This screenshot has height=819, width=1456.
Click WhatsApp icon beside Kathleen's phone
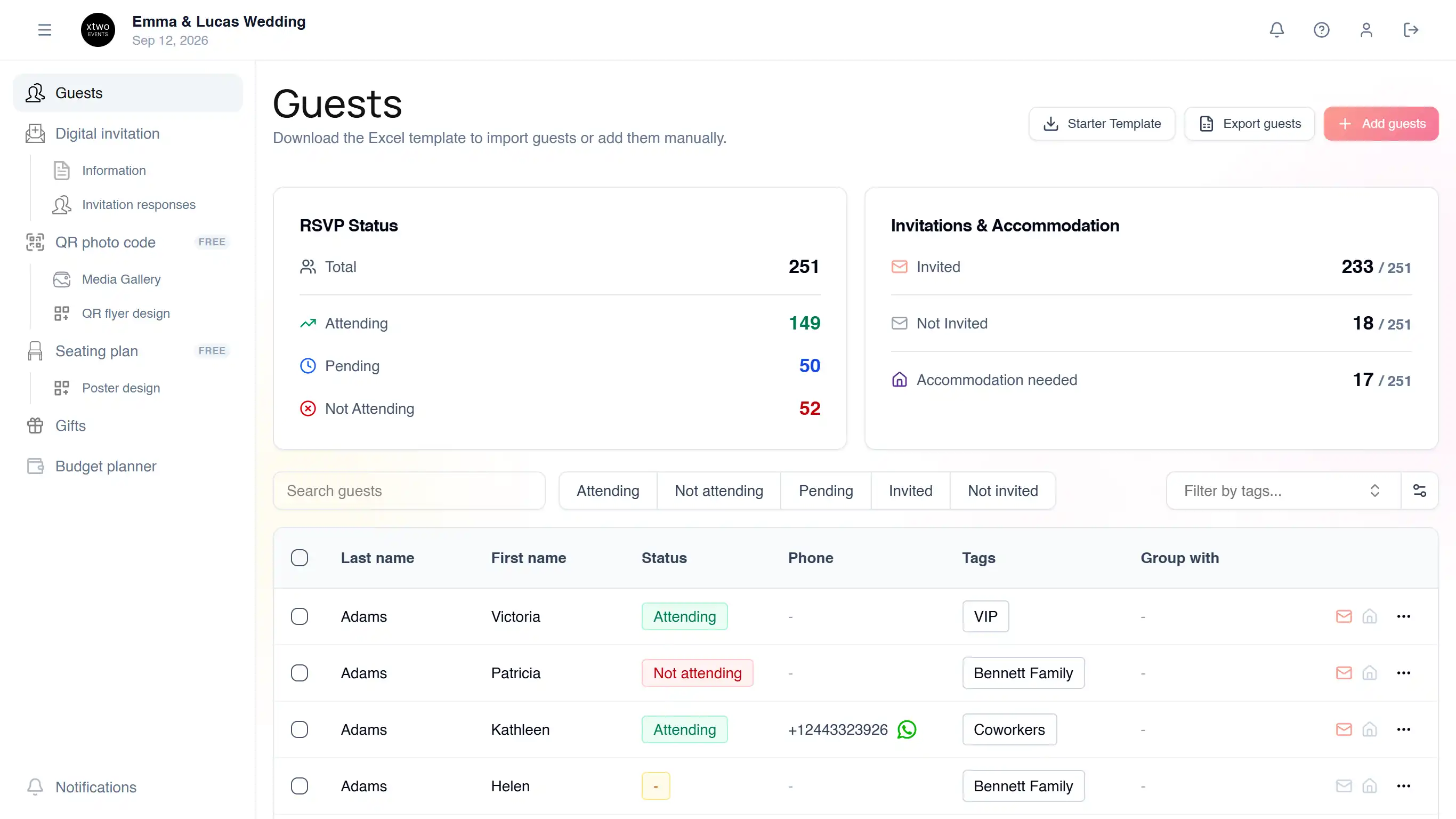coord(907,729)
